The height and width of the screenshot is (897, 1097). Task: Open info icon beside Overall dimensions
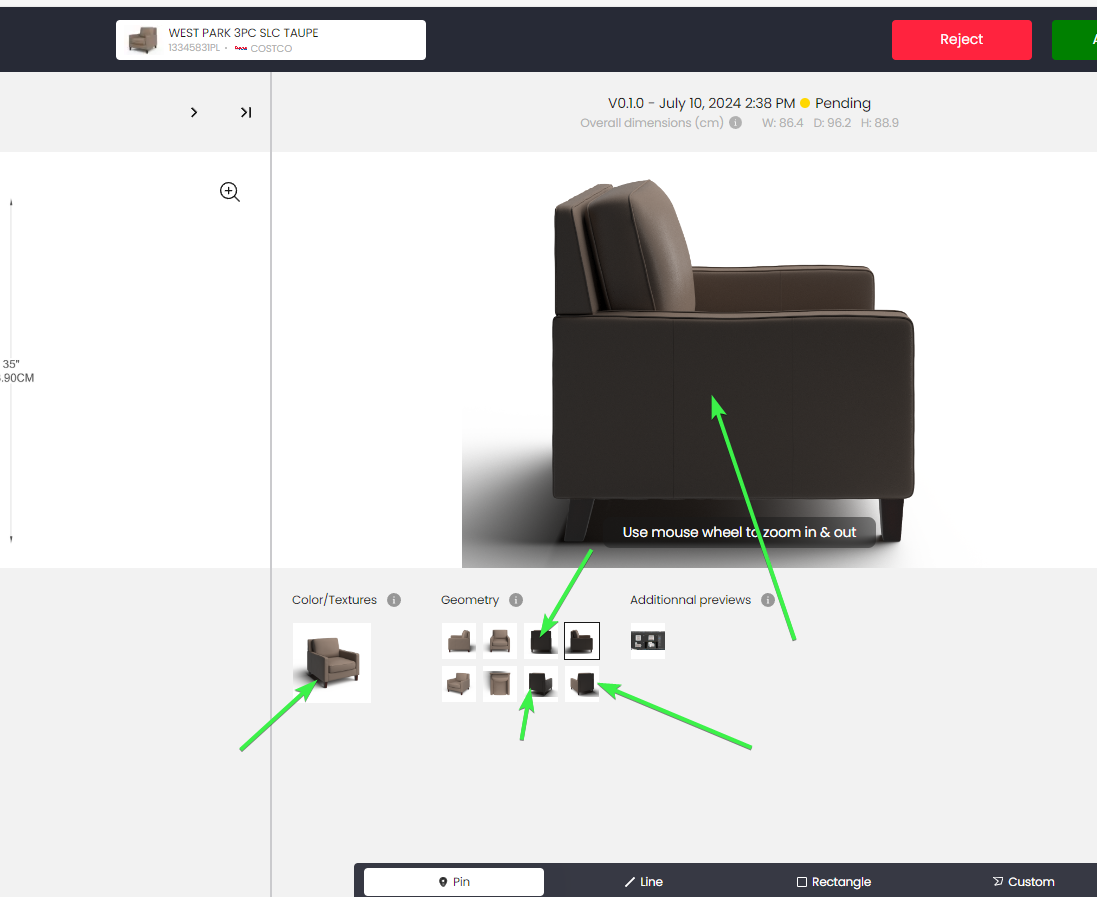[x=735, y=122]
